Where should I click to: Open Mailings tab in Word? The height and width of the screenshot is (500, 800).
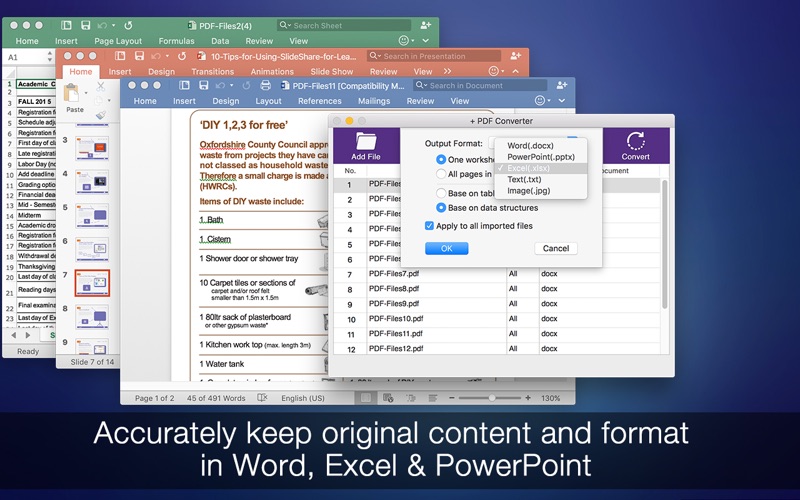point(374,101)
